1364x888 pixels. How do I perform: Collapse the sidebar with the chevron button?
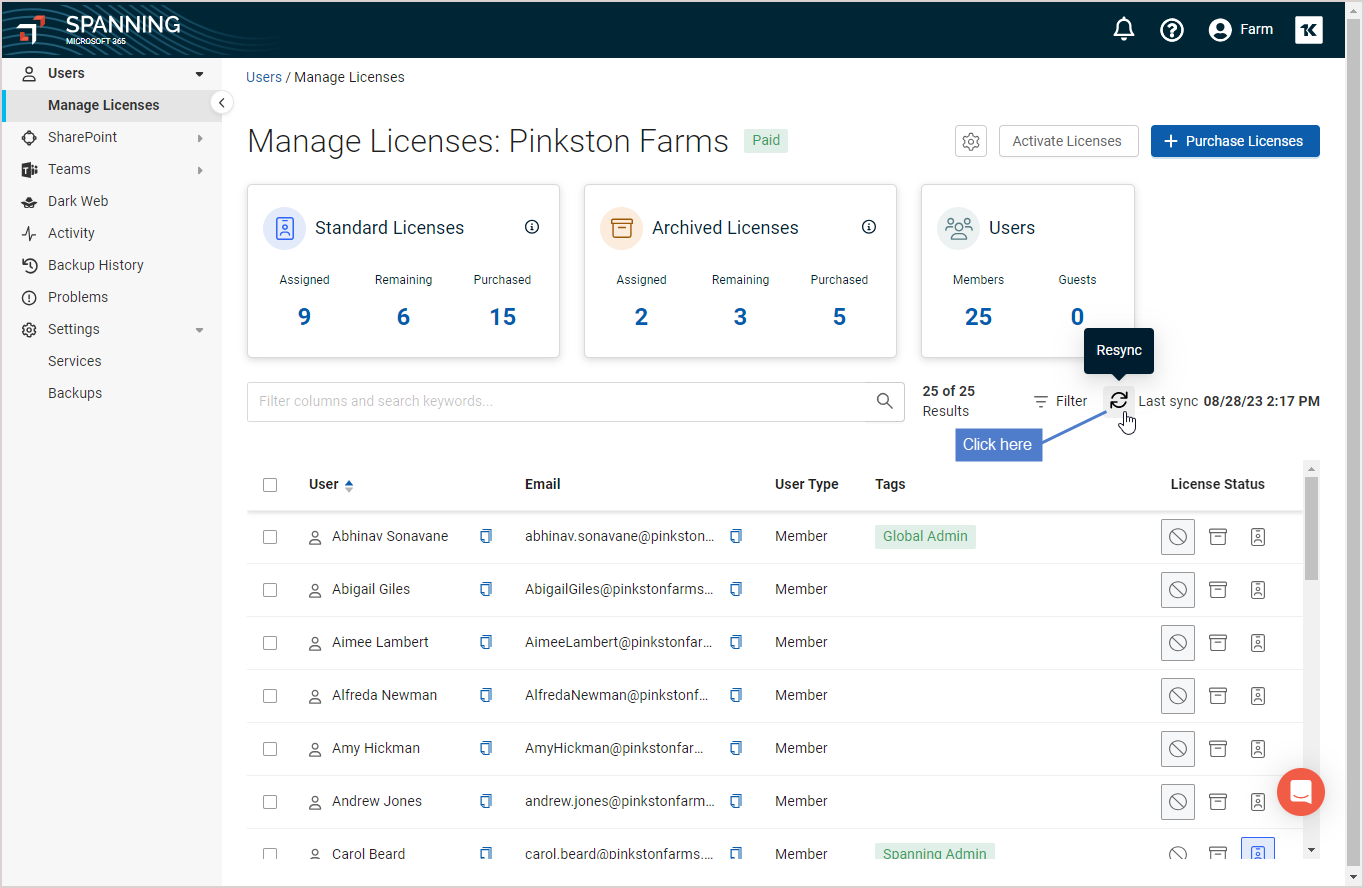tap(222, 103)
